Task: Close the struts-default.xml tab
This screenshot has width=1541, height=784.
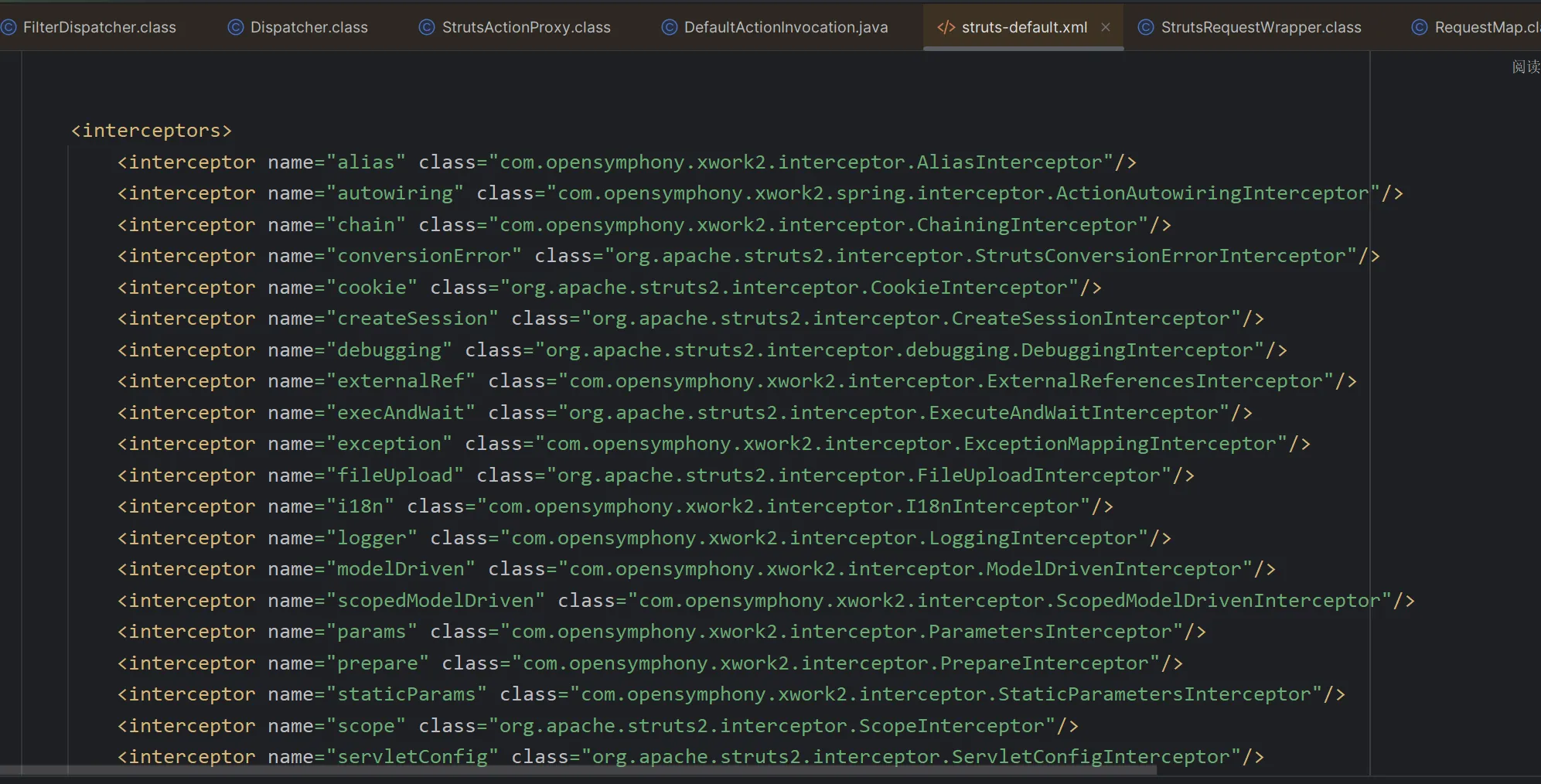Action: point(1106,27)
